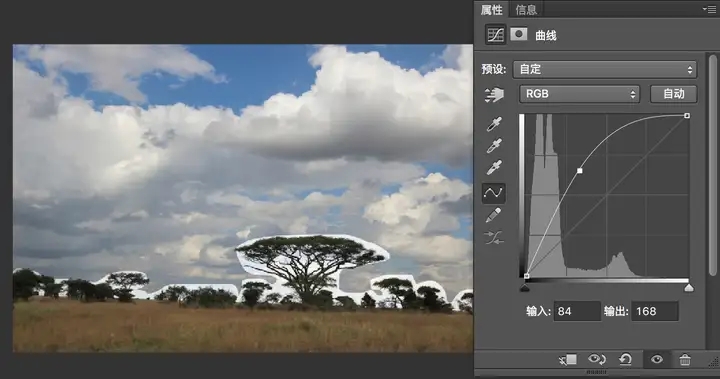Screen dimensions: 720x379
Task: Select the white point eyedropper
Action: click(494, 168)
